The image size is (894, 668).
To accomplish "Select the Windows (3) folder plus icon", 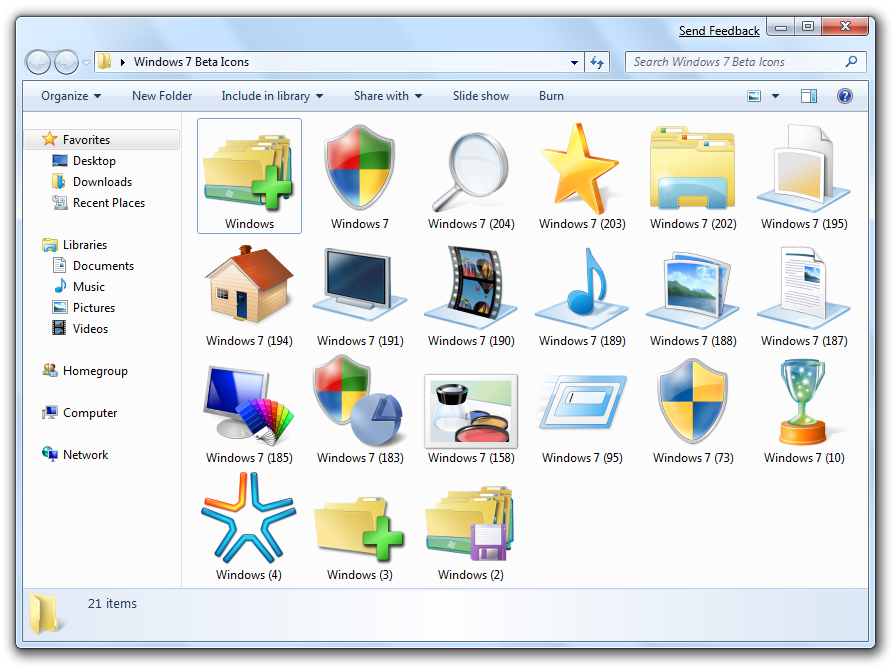I will (360, 528).
